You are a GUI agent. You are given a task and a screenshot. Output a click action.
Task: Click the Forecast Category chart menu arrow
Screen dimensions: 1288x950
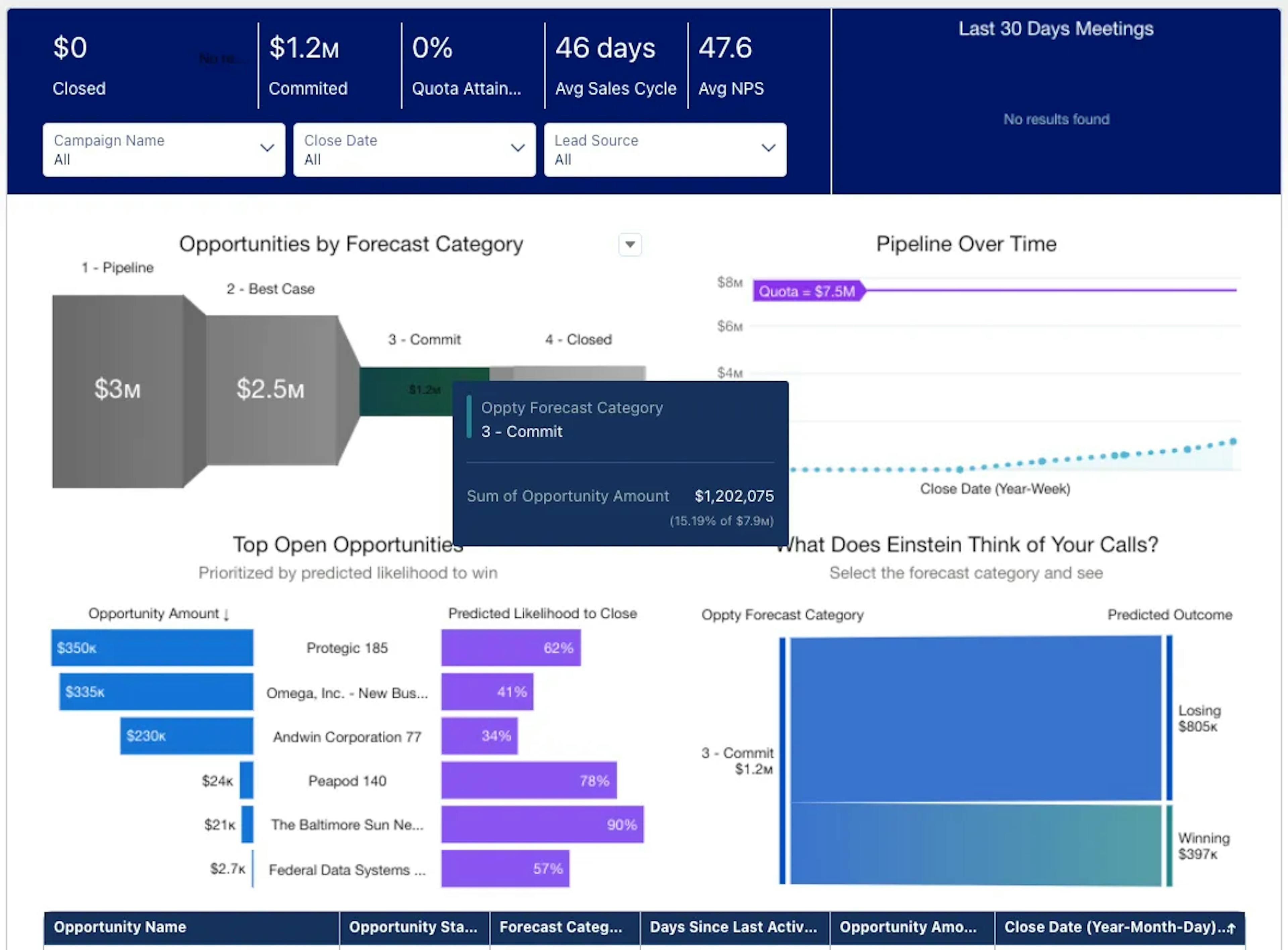630,244
